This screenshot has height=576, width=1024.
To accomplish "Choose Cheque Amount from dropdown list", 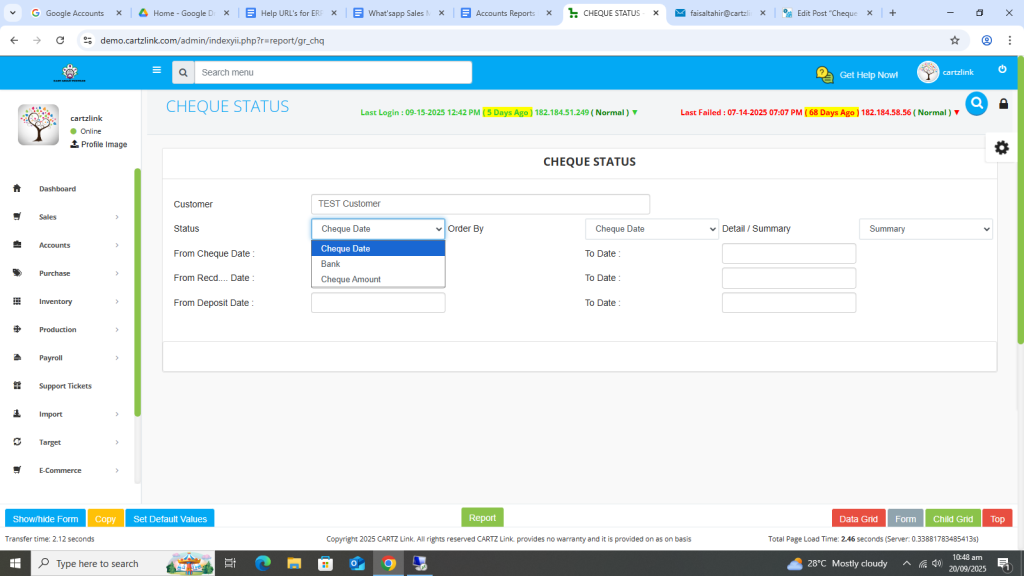I will tap(350, 279).
